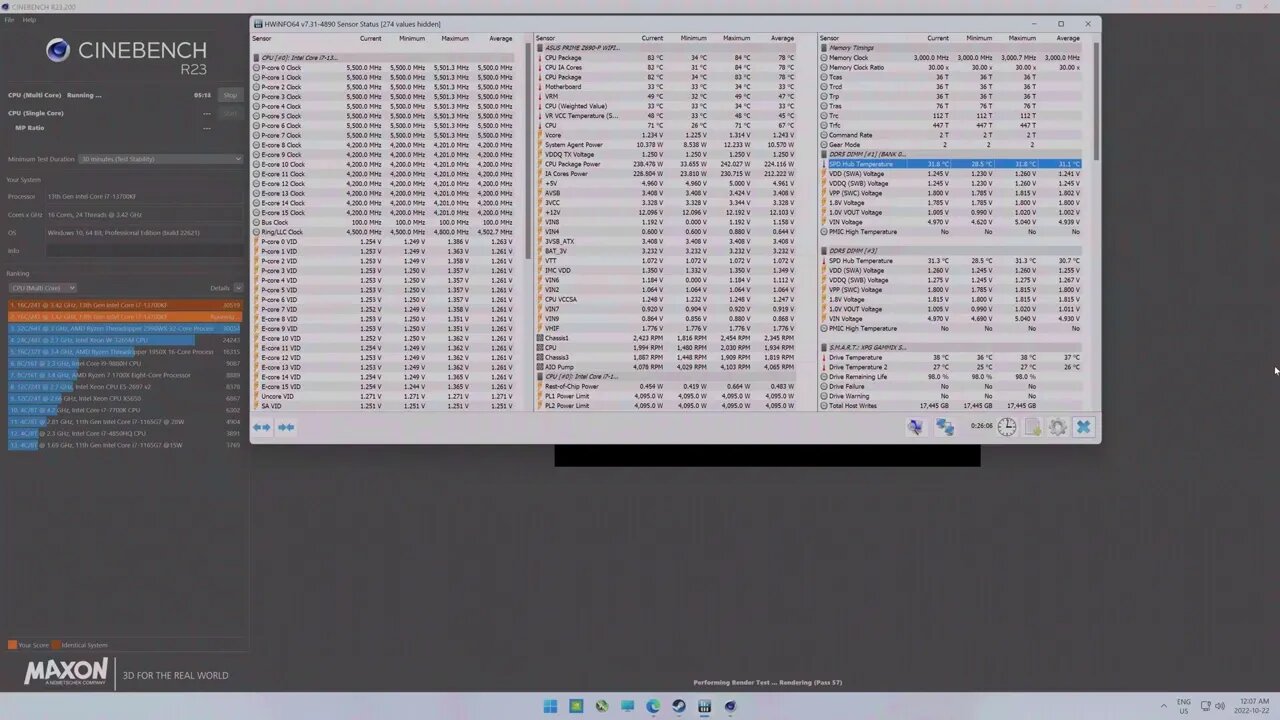Viewport: 1280px width, 720px height.
Task: Select the AMD Ryzen 7 1700X ranking entry
Action: pos(125,375)
